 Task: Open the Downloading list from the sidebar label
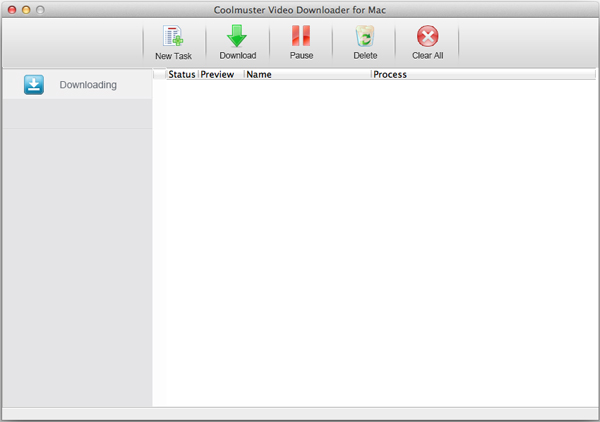(x=88, y=85)
